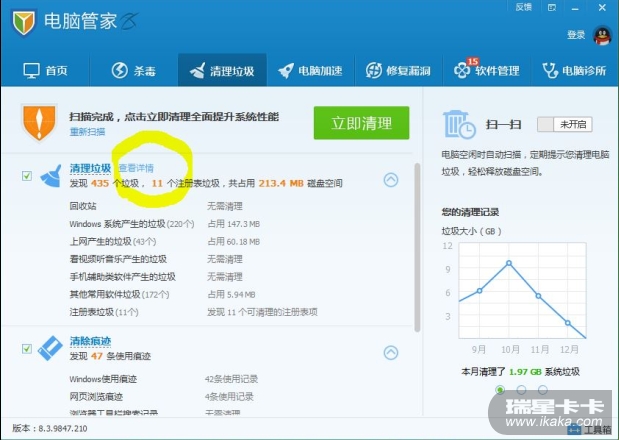Click the 反馈 feedback link
Screen dimensions: 619x440
coord(523,7)
